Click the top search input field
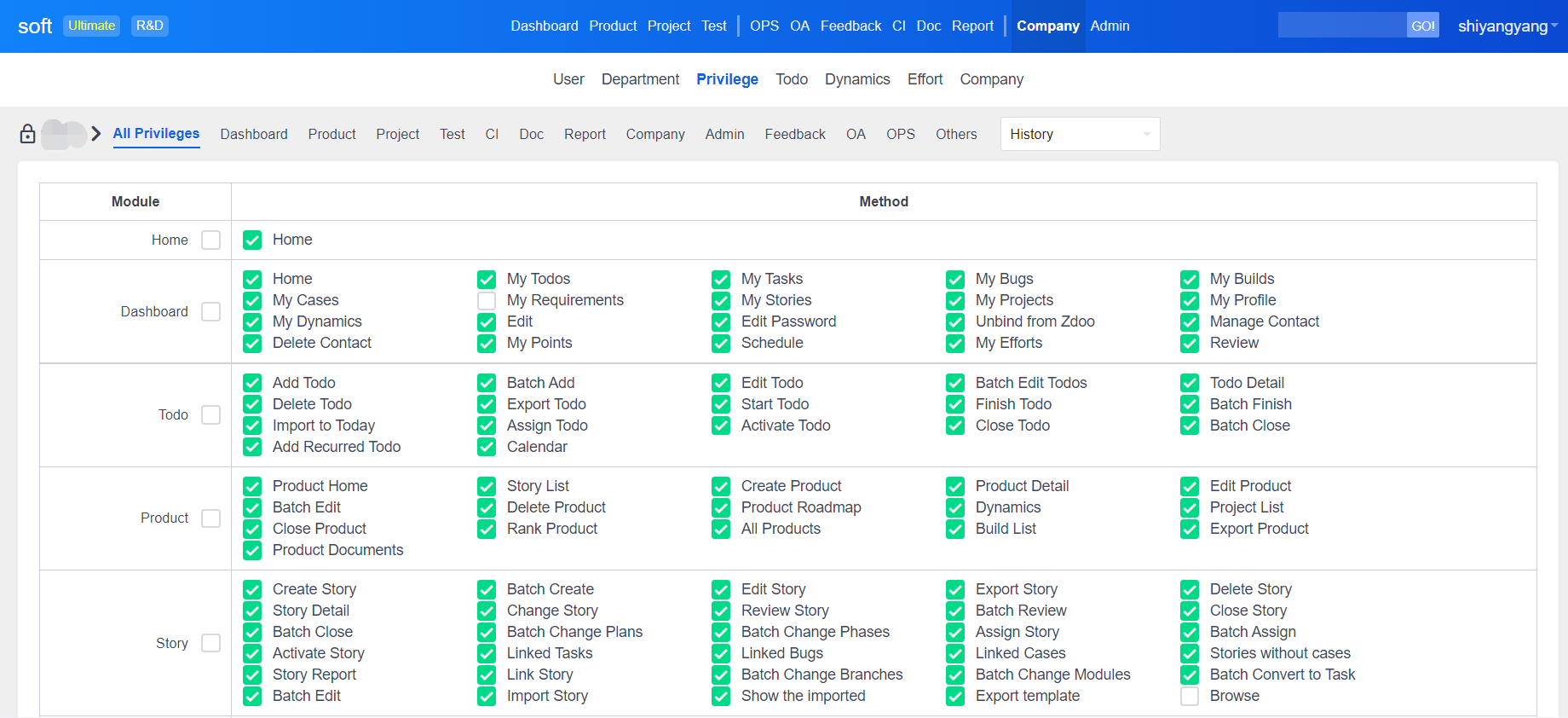1568x718 pixels. [1341, 26]
